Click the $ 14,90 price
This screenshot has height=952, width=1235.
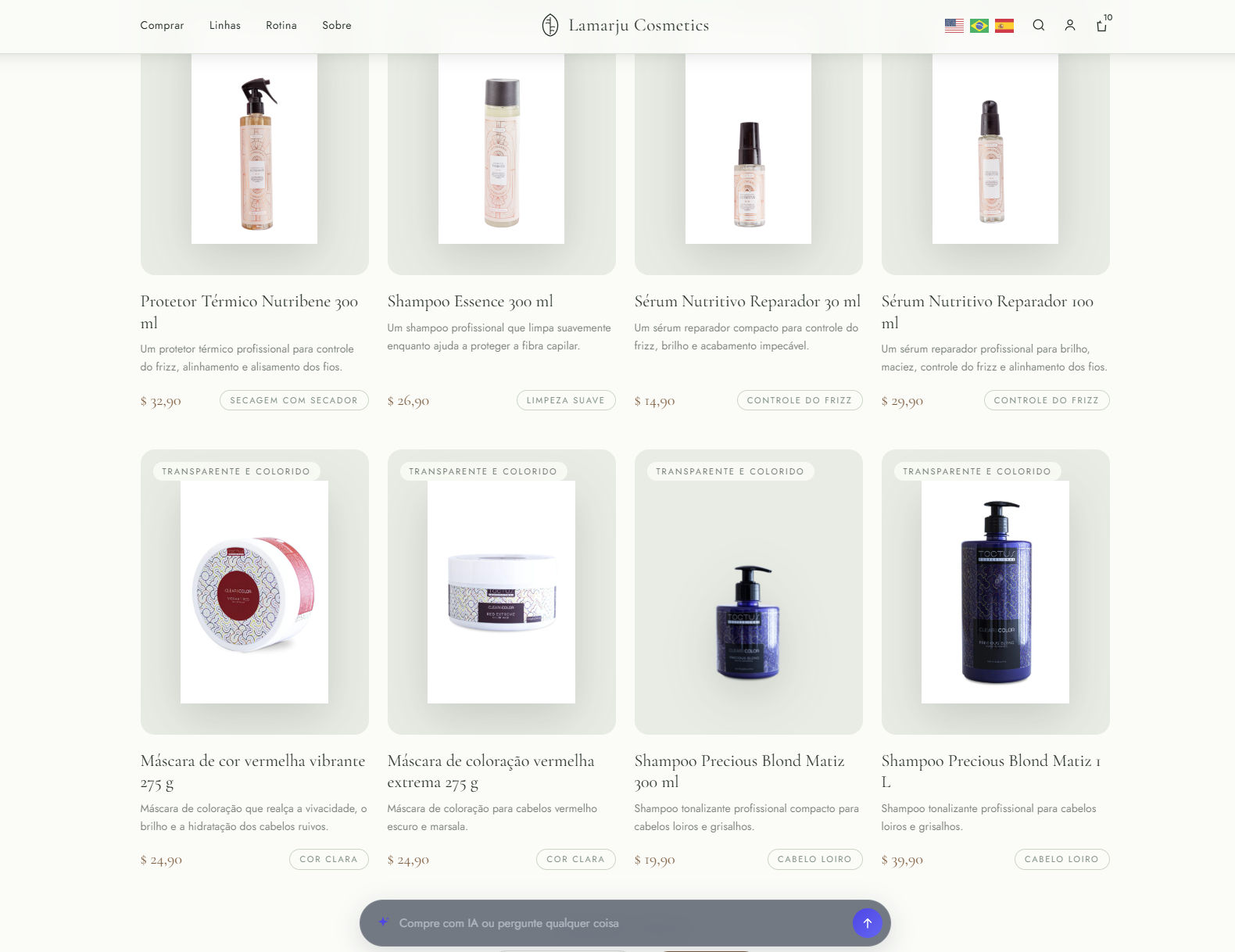point(655,401)
